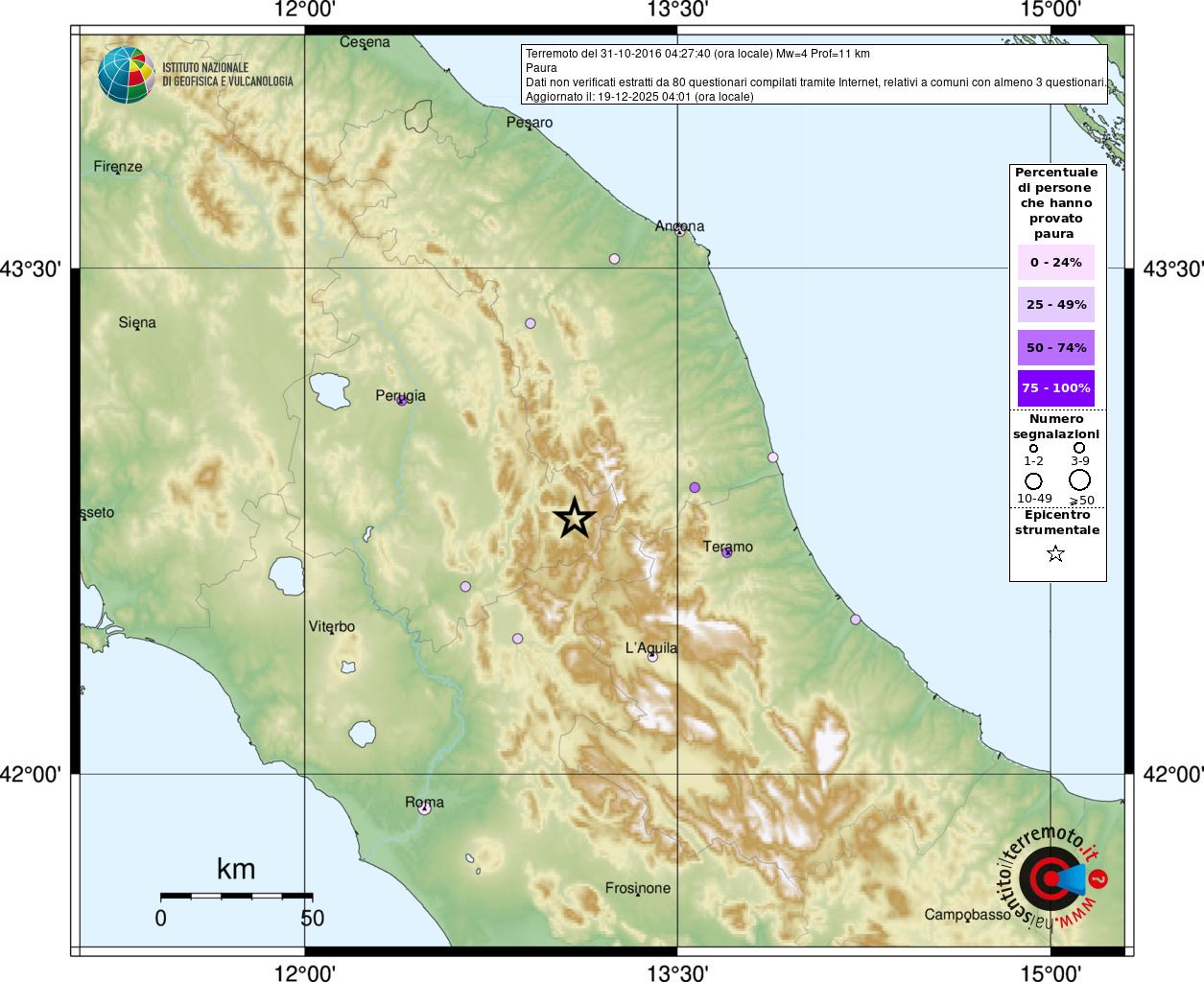
Task: Click the 'Terremoto del 31-10-2016' header line
Action: point(697,54)
